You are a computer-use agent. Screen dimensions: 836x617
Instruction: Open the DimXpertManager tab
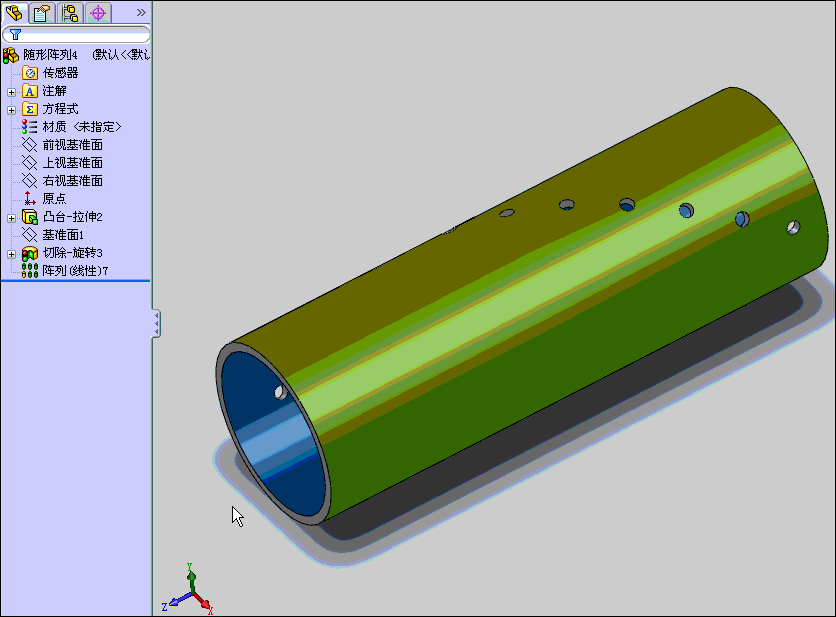98,12
